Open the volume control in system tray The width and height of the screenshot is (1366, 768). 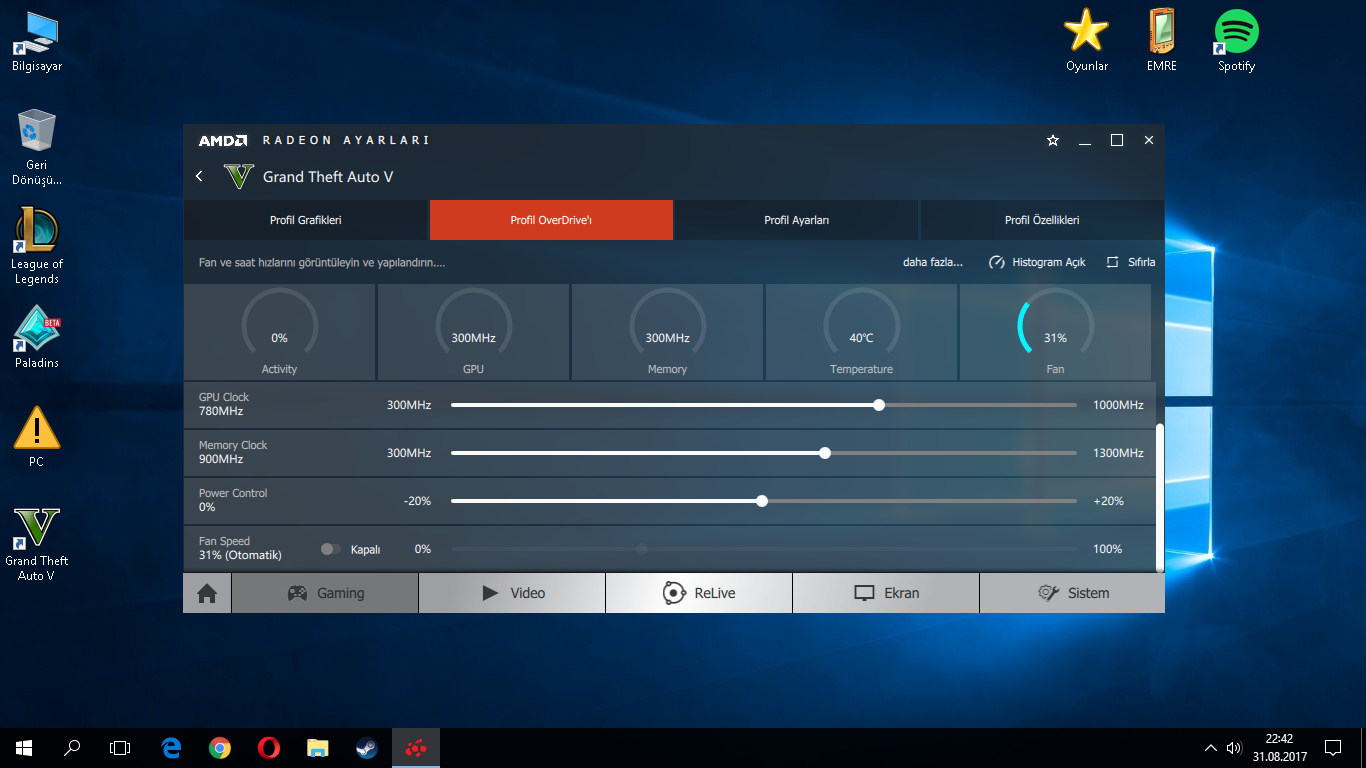tap(1234, 747)
